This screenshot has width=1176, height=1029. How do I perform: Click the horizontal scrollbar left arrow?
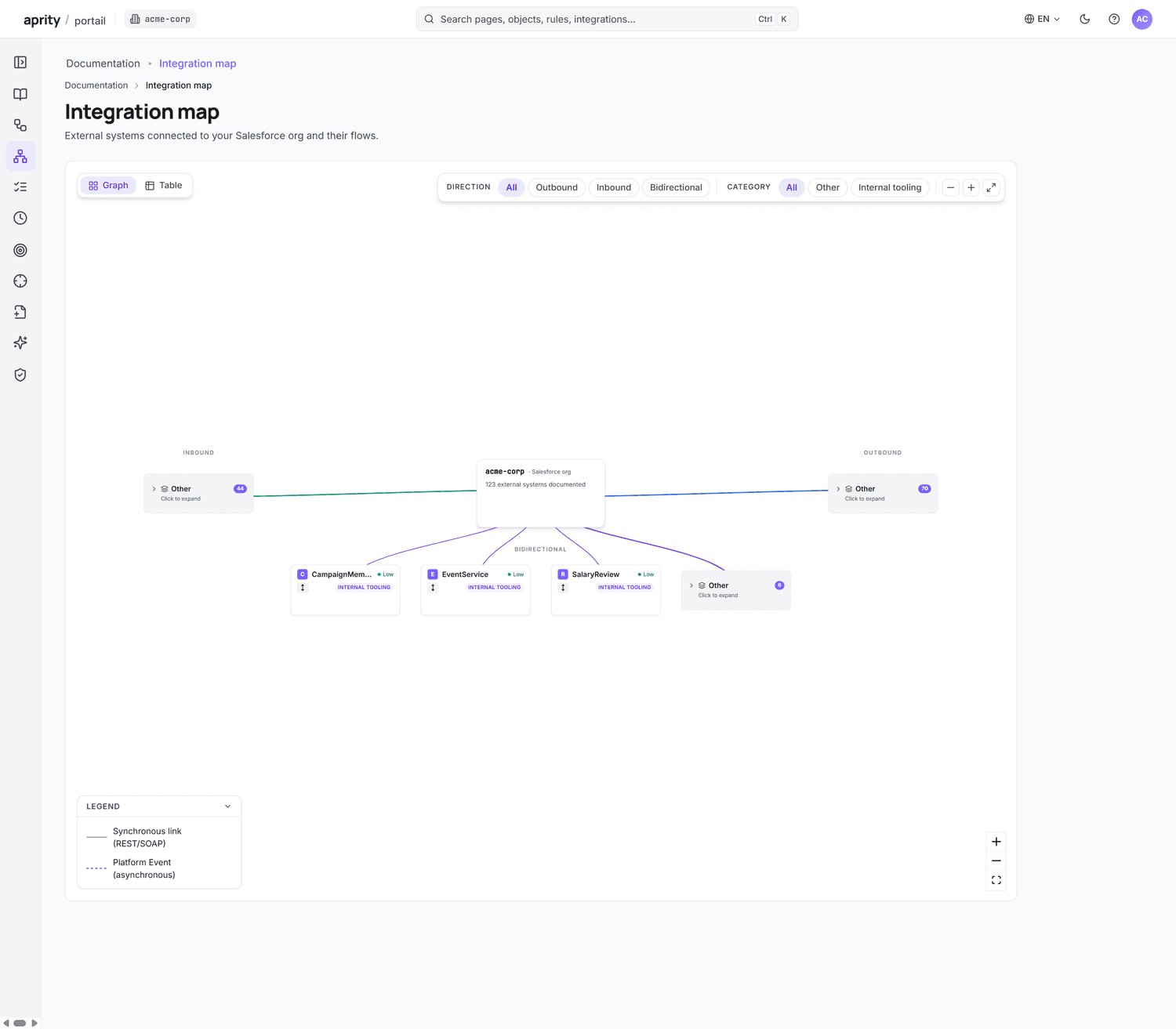pyautogui.click(x=6, y=1023)
